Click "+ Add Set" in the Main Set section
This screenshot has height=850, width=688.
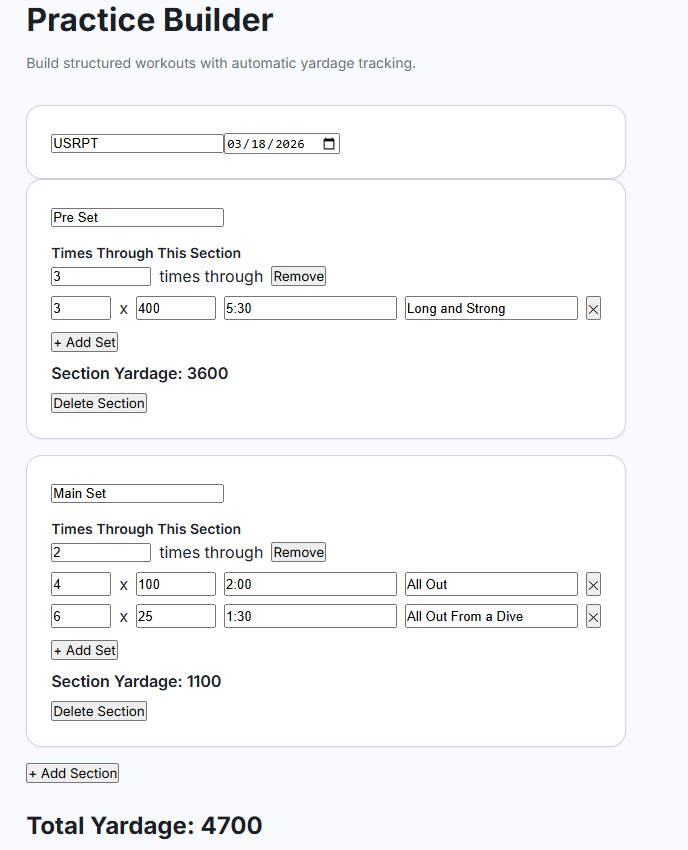pyautogui.click(x=84, y=649)
